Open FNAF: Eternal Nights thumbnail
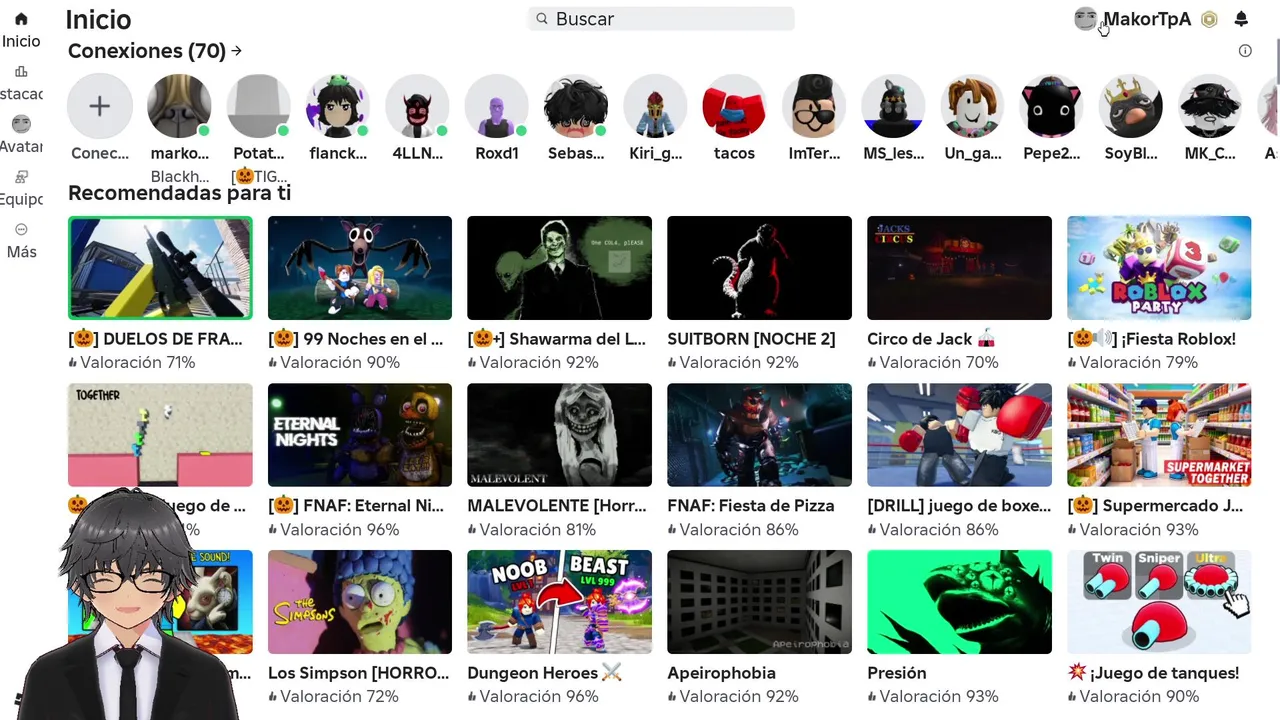1280x720 pixels. 360,435
